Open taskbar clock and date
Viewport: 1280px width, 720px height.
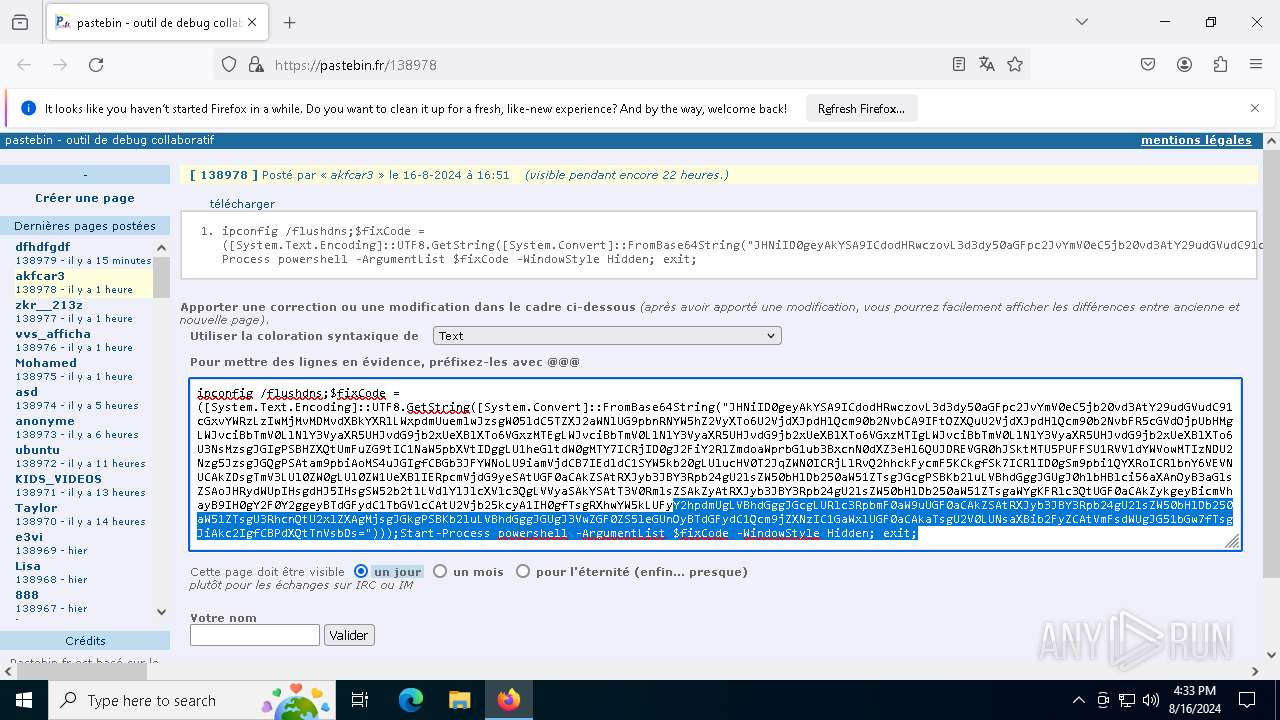point(1194,700)
